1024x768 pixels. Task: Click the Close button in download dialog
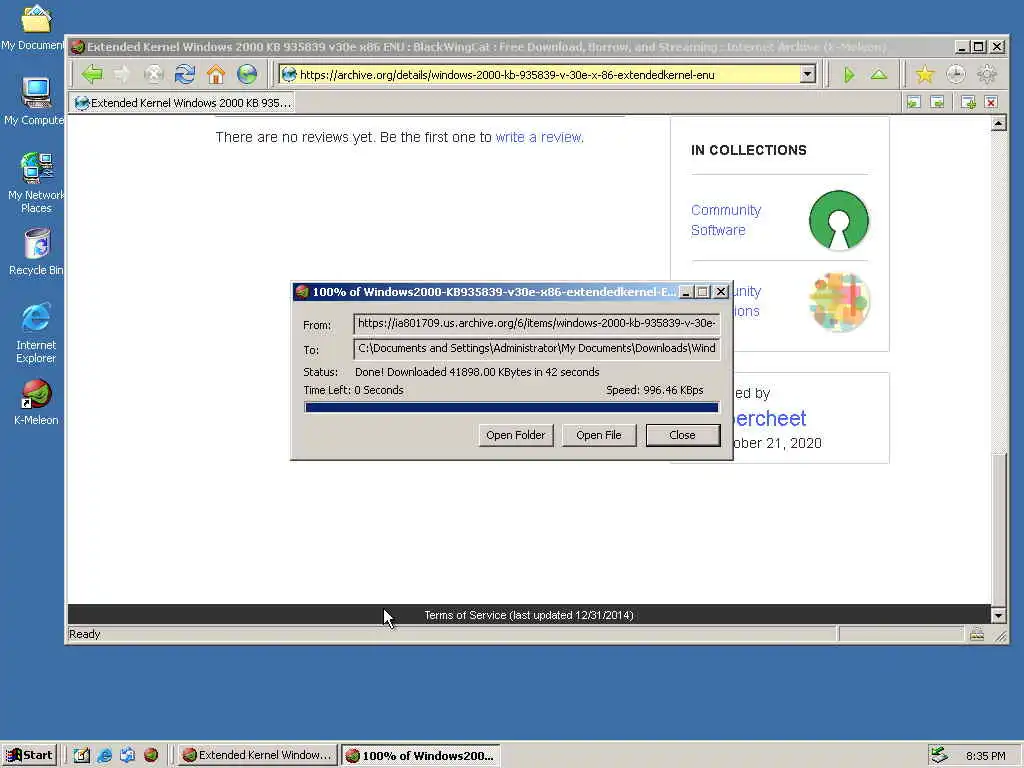[682, 435]
